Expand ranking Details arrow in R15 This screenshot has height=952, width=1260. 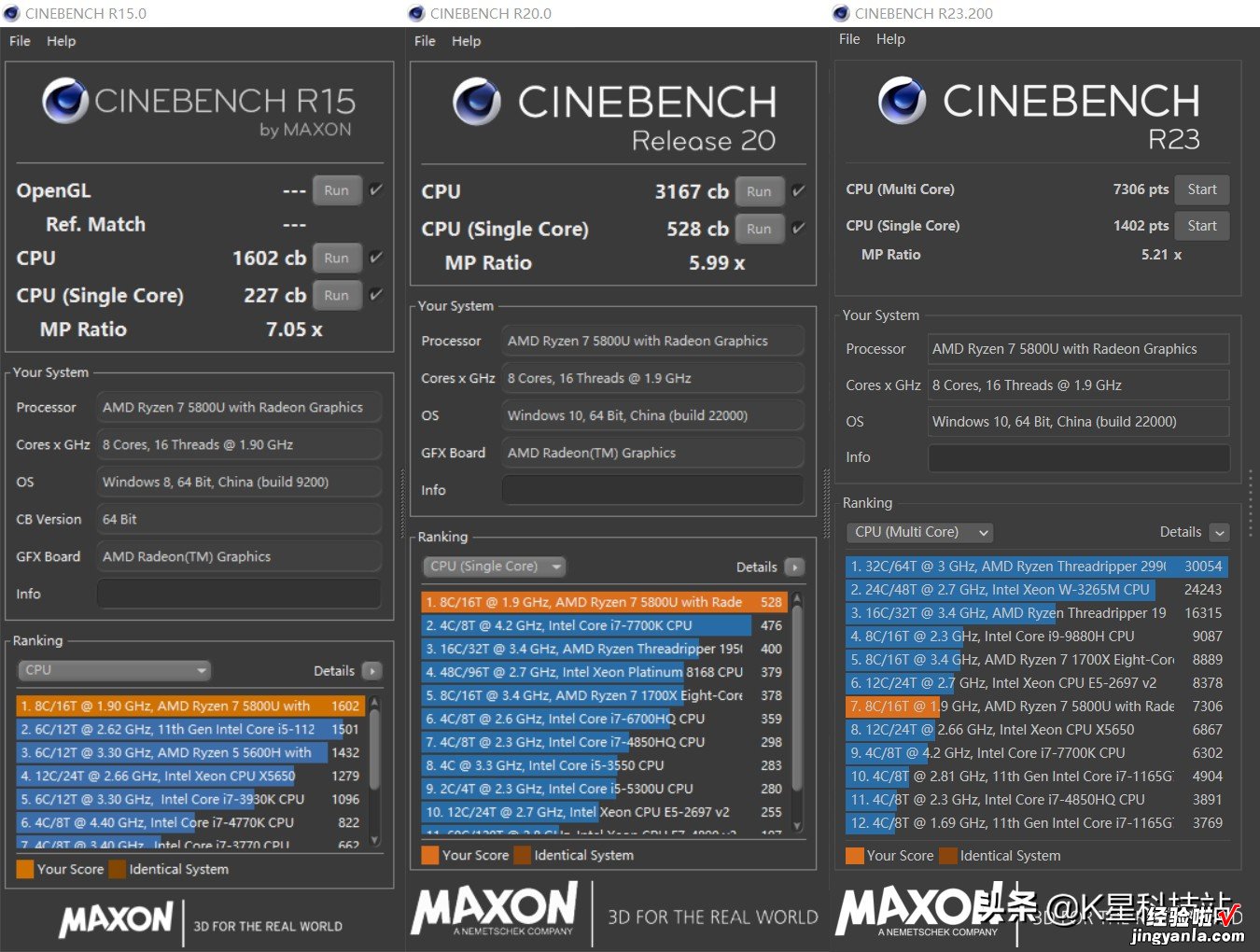(x=371, y=671)
